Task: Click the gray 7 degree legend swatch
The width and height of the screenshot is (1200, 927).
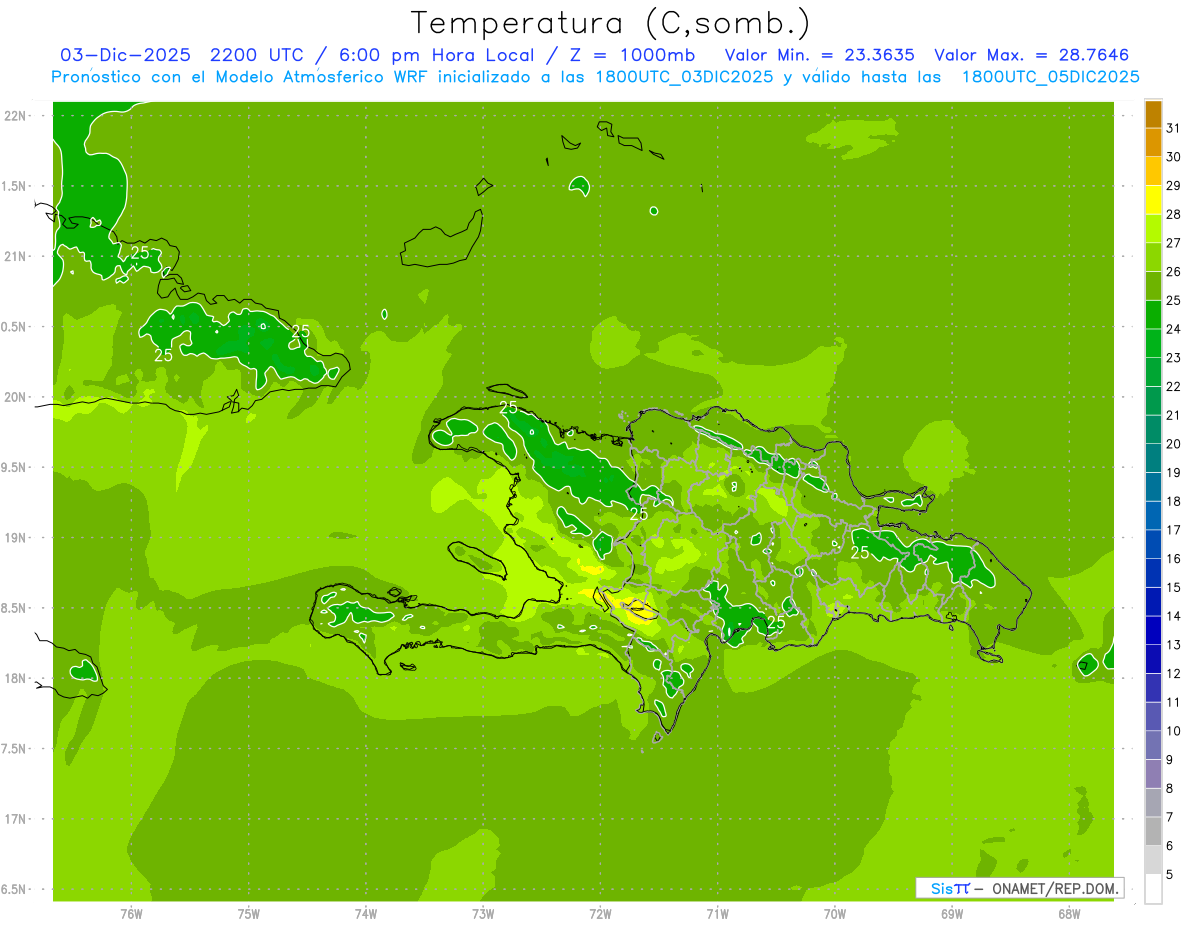Action: (1153, 803)
